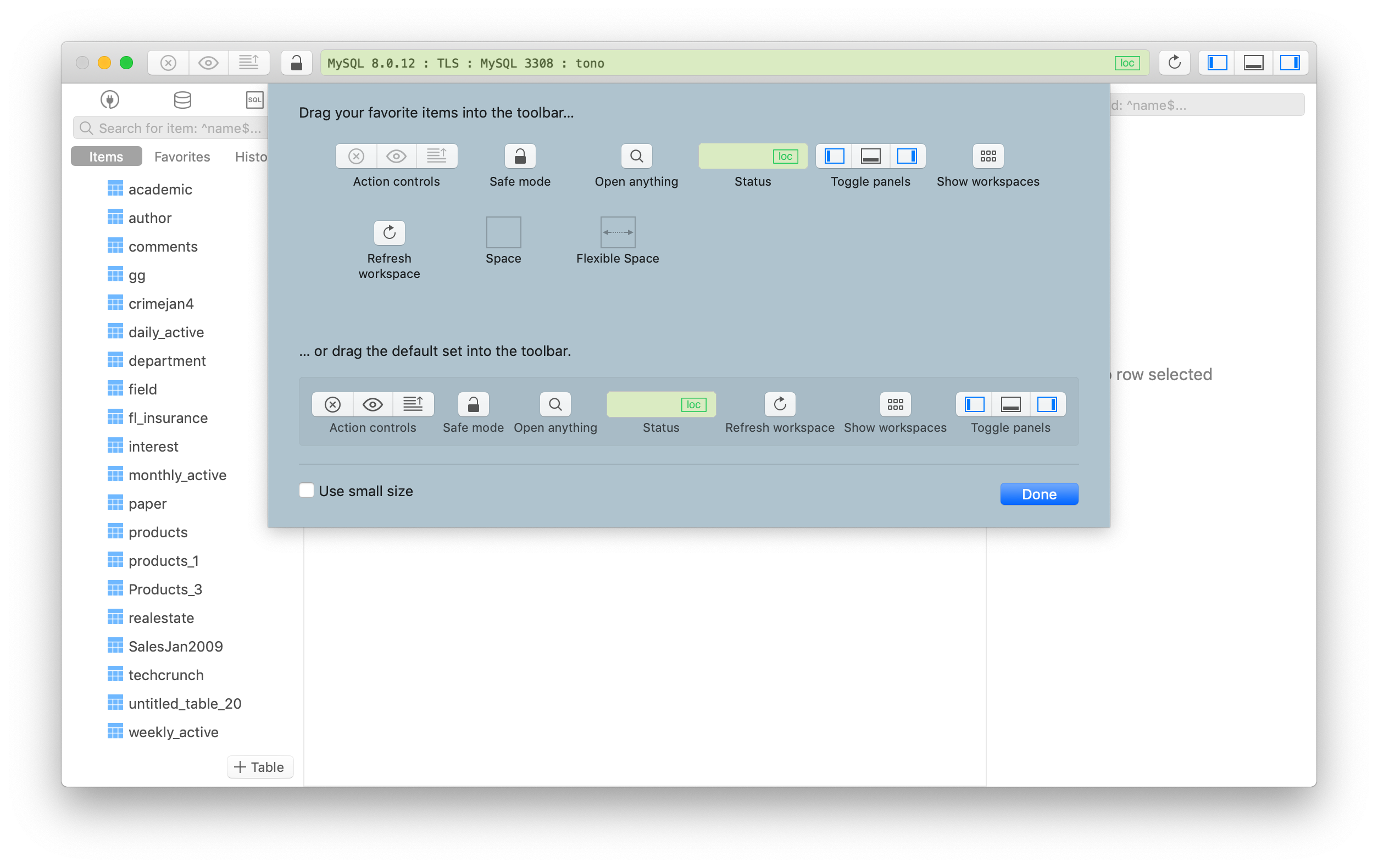The height and width of the screenshot is (868, 1378).
Task: Toggle the right panel in main toolbar
Action: 1290,63
